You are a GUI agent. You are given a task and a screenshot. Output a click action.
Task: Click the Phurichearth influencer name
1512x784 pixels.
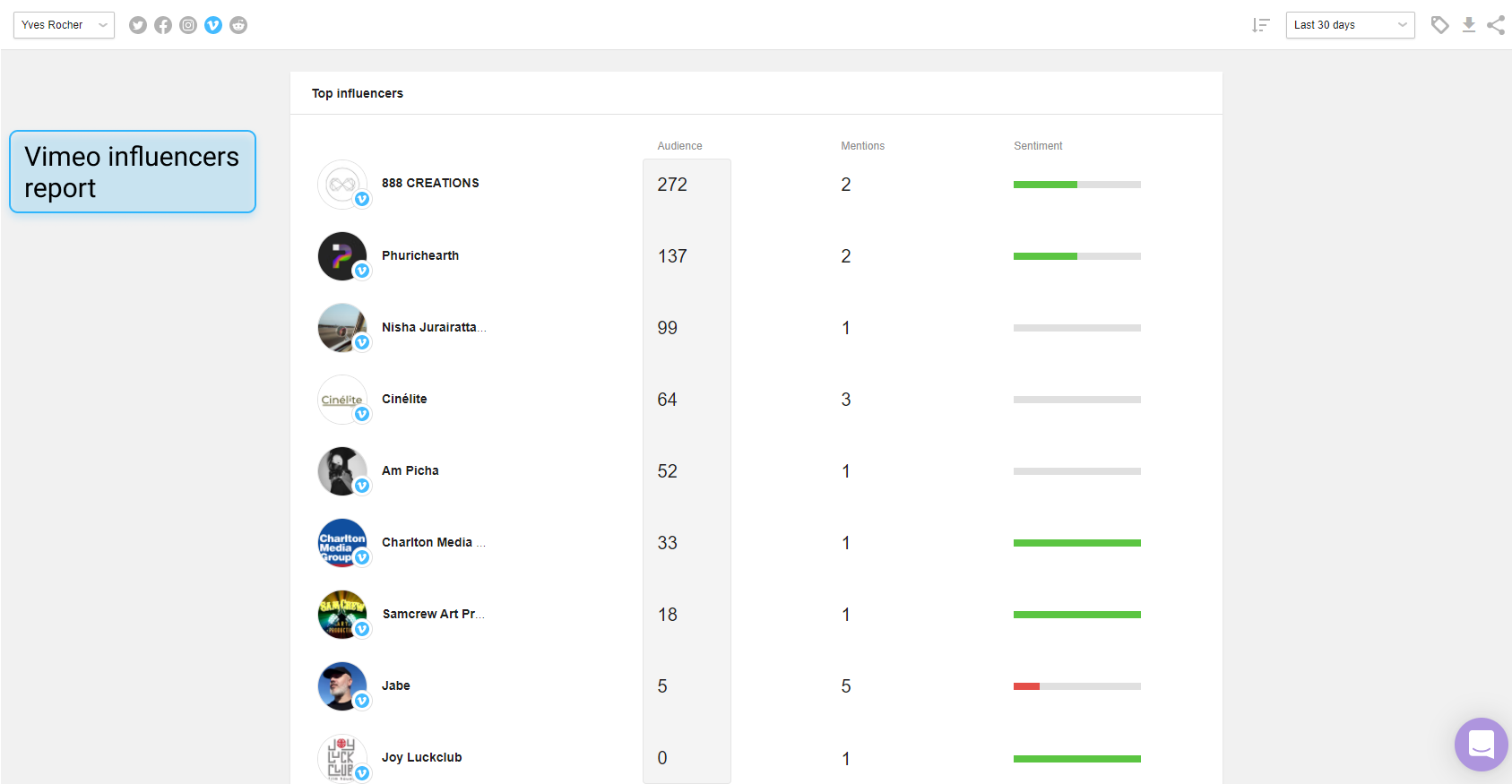click(420, 255)
